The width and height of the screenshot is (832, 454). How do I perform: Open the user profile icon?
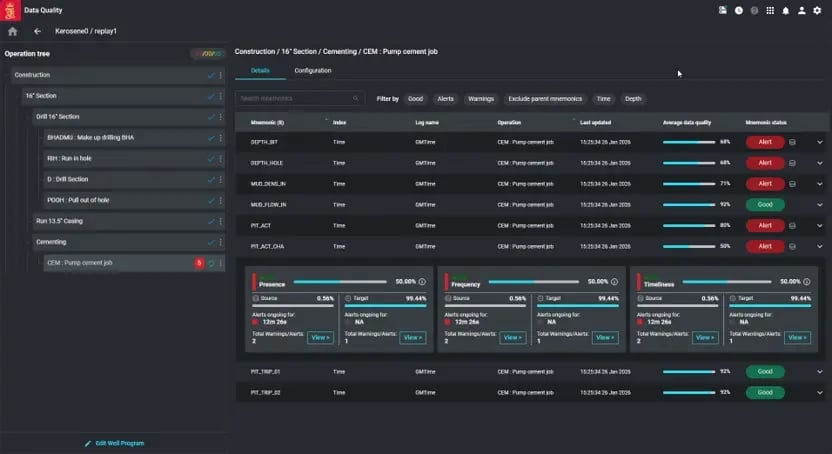click(802, 10)
